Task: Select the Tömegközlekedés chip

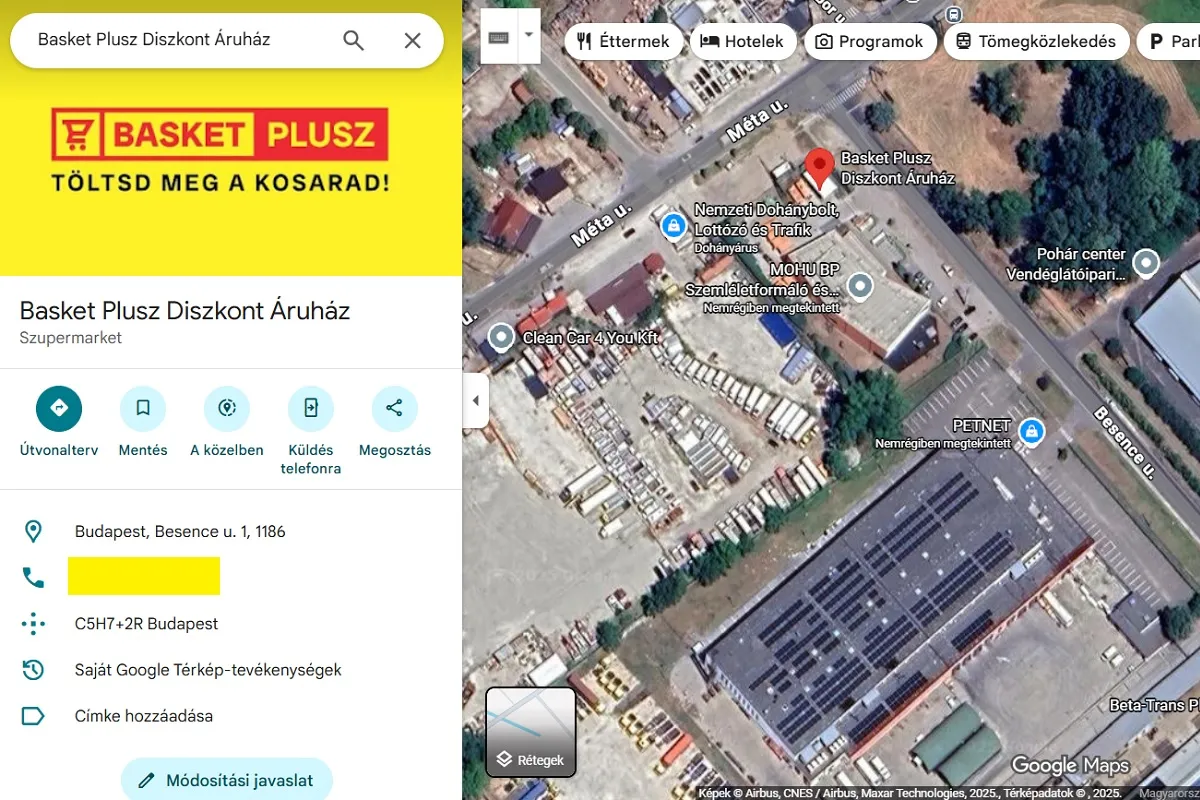Action: point(1036,42)
